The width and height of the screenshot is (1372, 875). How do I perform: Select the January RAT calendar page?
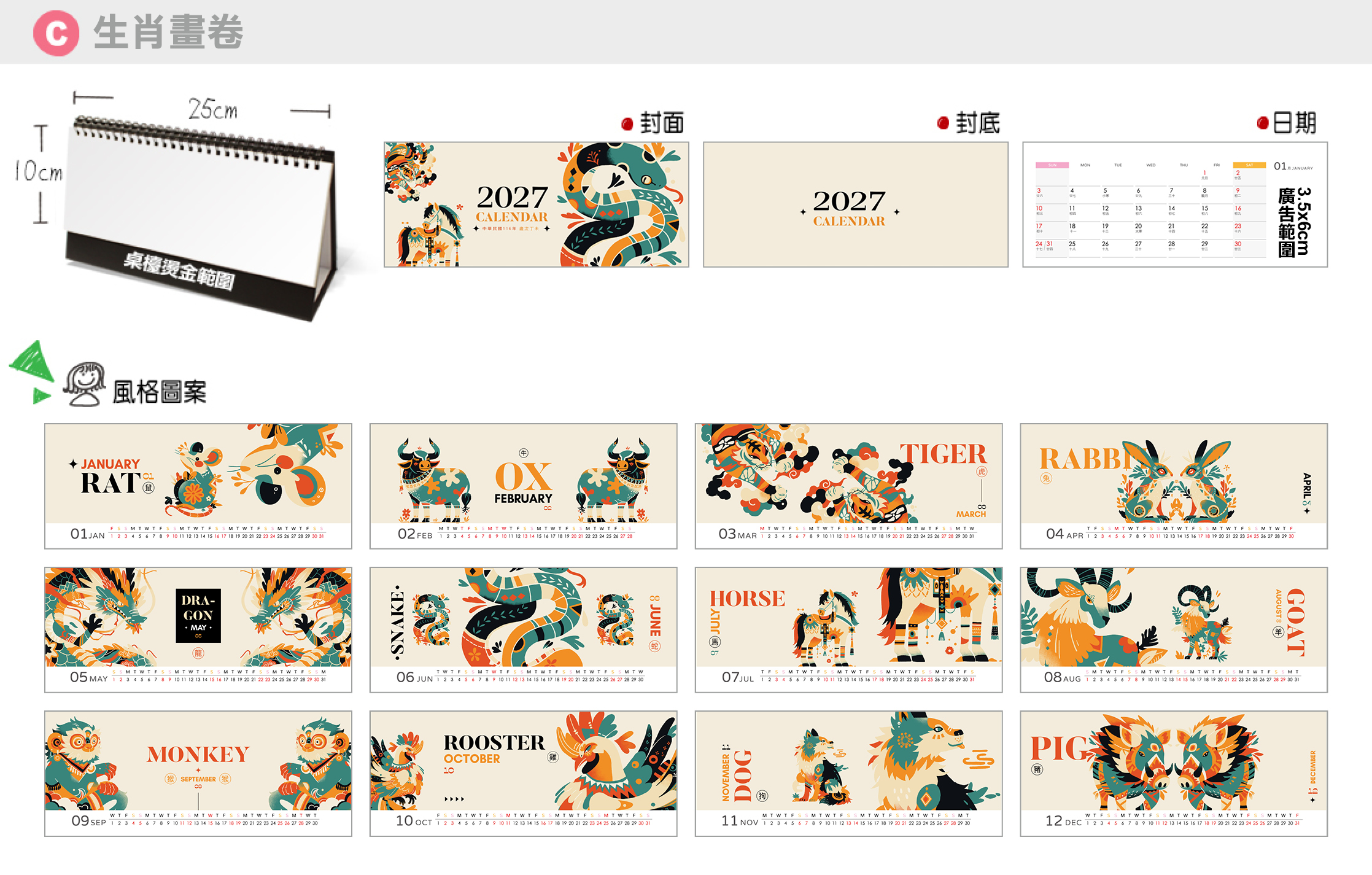(x=198, y=486)
